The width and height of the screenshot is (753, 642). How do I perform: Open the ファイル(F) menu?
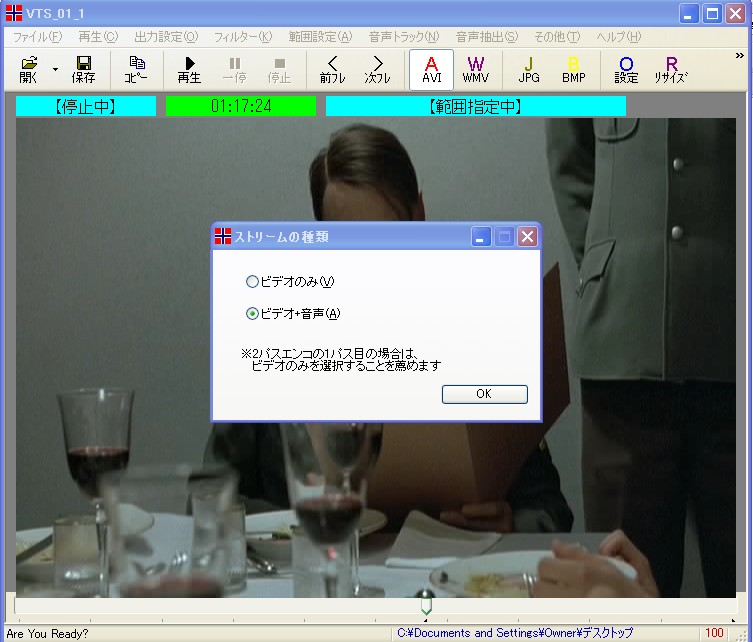pos(37,37)
